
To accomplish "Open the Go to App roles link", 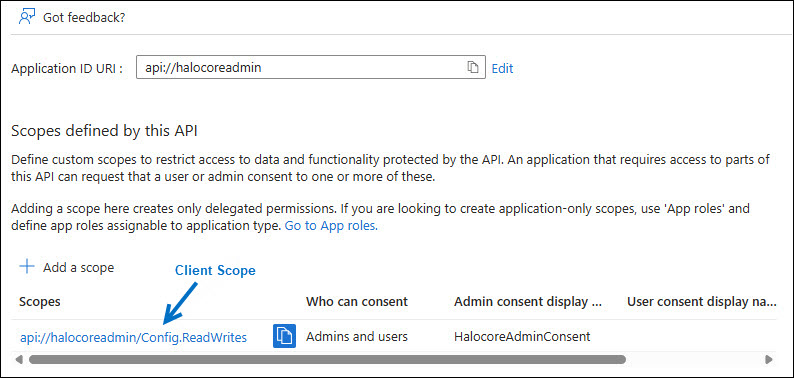I will [x=332, y=226].
